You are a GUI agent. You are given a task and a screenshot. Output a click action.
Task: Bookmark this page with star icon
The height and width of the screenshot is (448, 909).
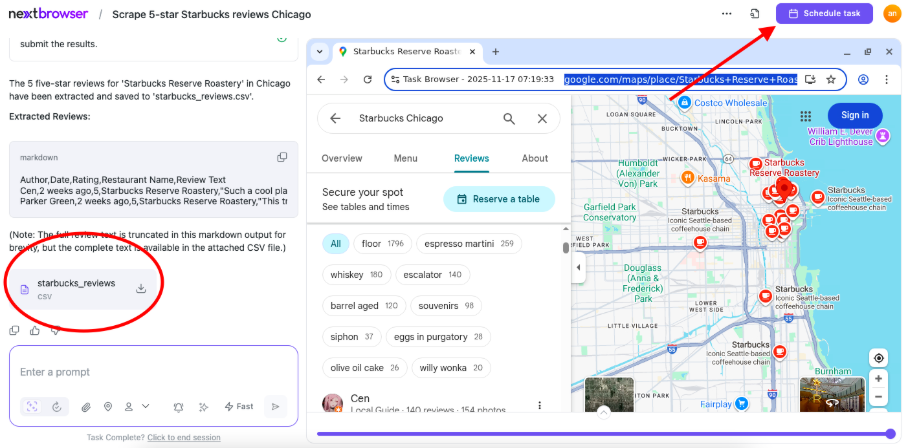831,79
